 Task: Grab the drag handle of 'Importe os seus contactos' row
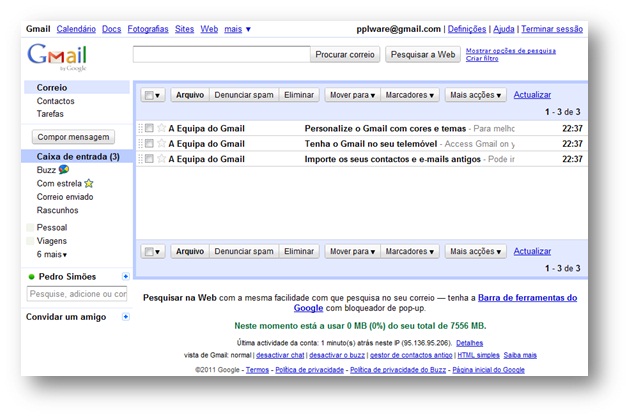click(140, 159)
